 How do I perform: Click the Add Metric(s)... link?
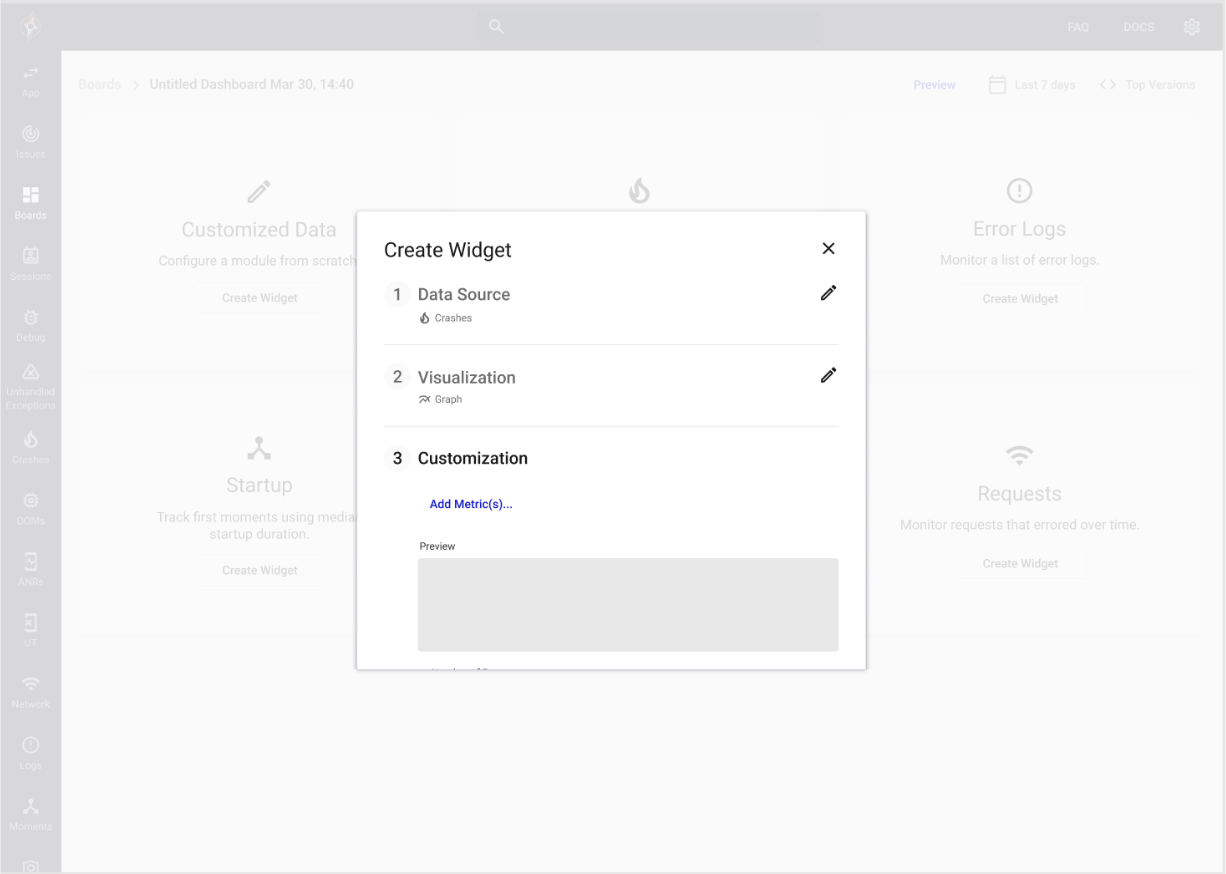pos(471,504)
